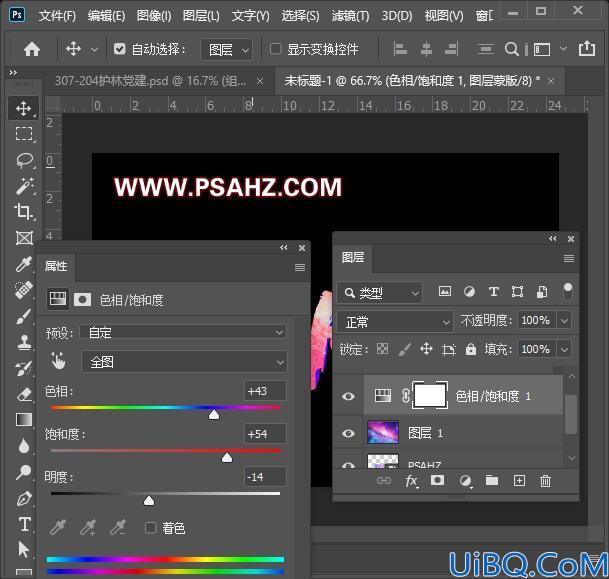
Task: Click the on-image adjustment hand tool
Action: (x=58, y=361)
